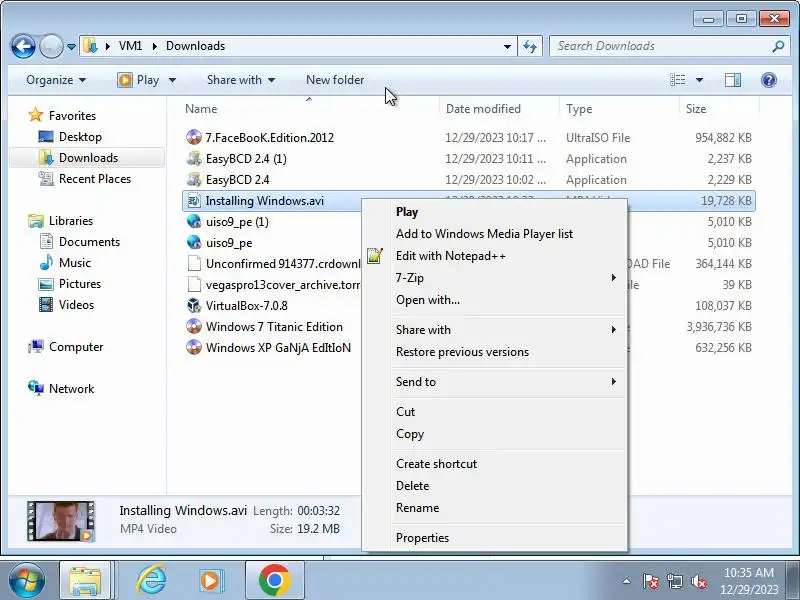Image resolution: width=800 pixels, height=600 pixels.
Task: Open Recent Places in Favorites
Action: (95, 179)
